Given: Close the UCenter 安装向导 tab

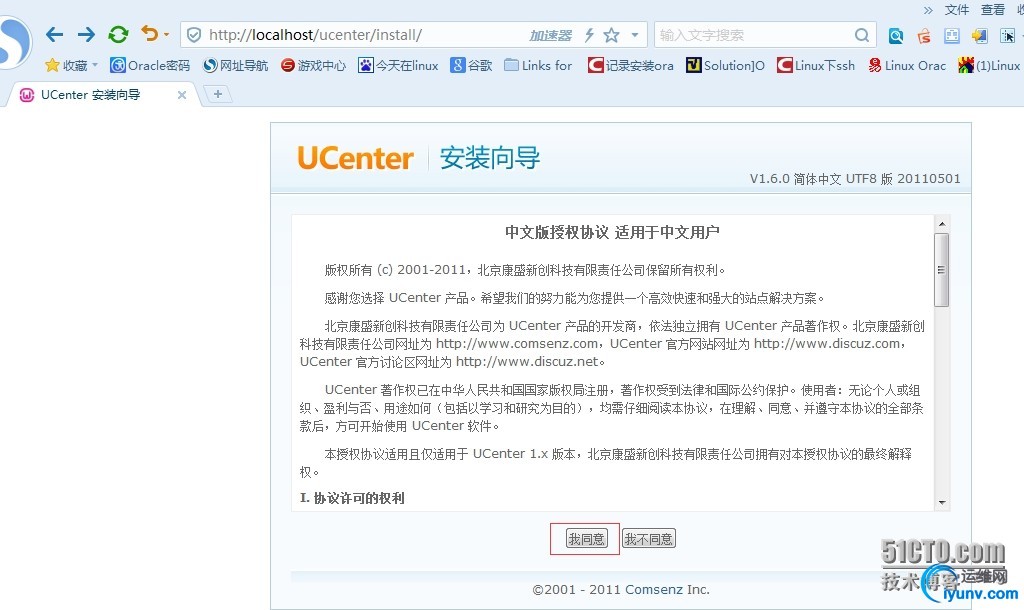Looking at the screenshot, I should (182, 95).
